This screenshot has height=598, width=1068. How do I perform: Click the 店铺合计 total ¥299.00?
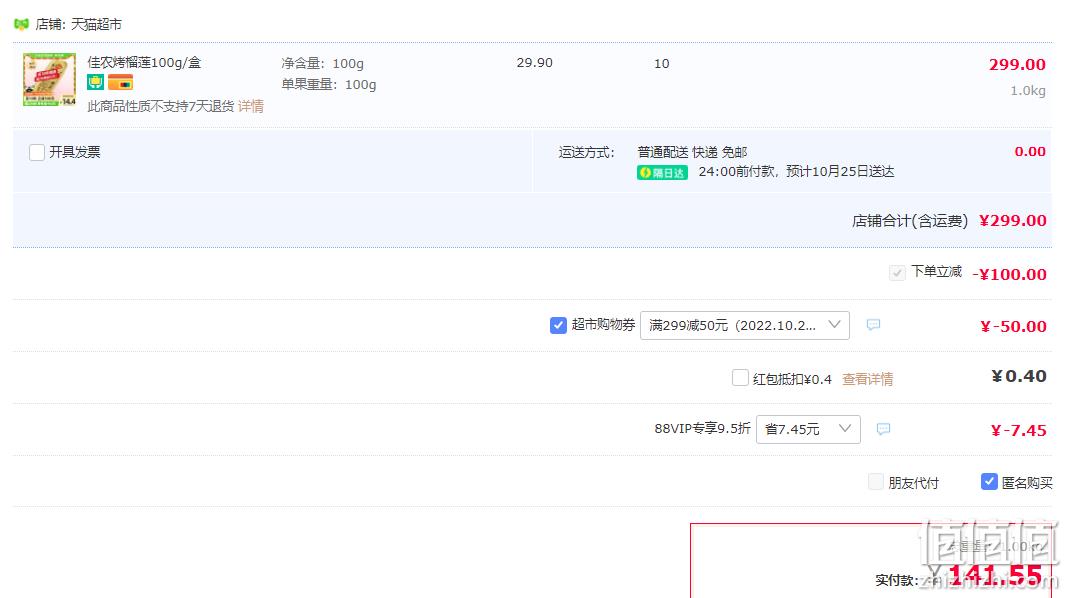(1012, 221)
